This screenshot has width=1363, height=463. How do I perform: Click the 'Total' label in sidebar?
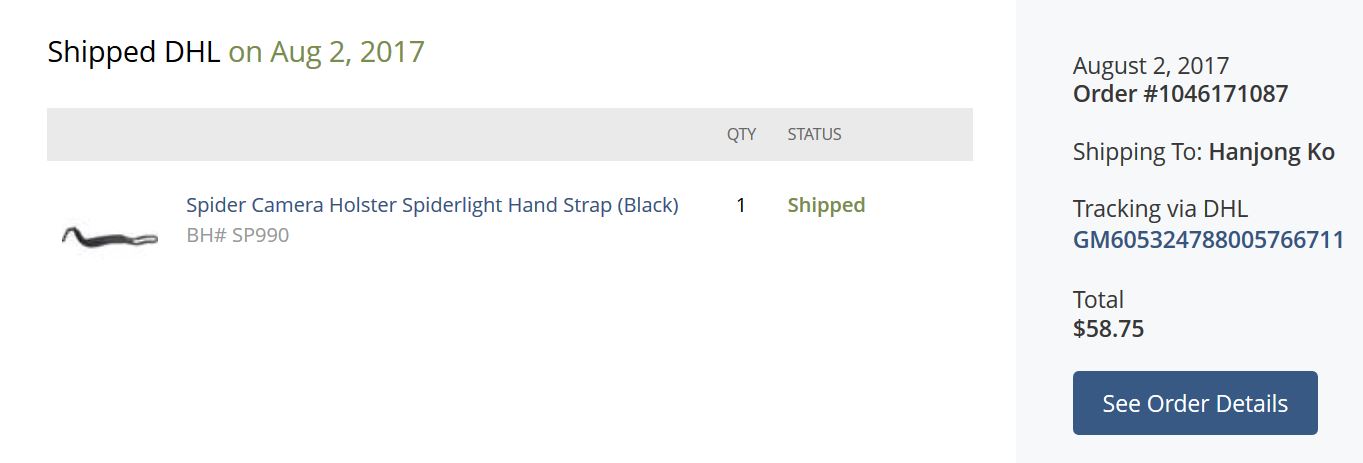point(1098,300)
